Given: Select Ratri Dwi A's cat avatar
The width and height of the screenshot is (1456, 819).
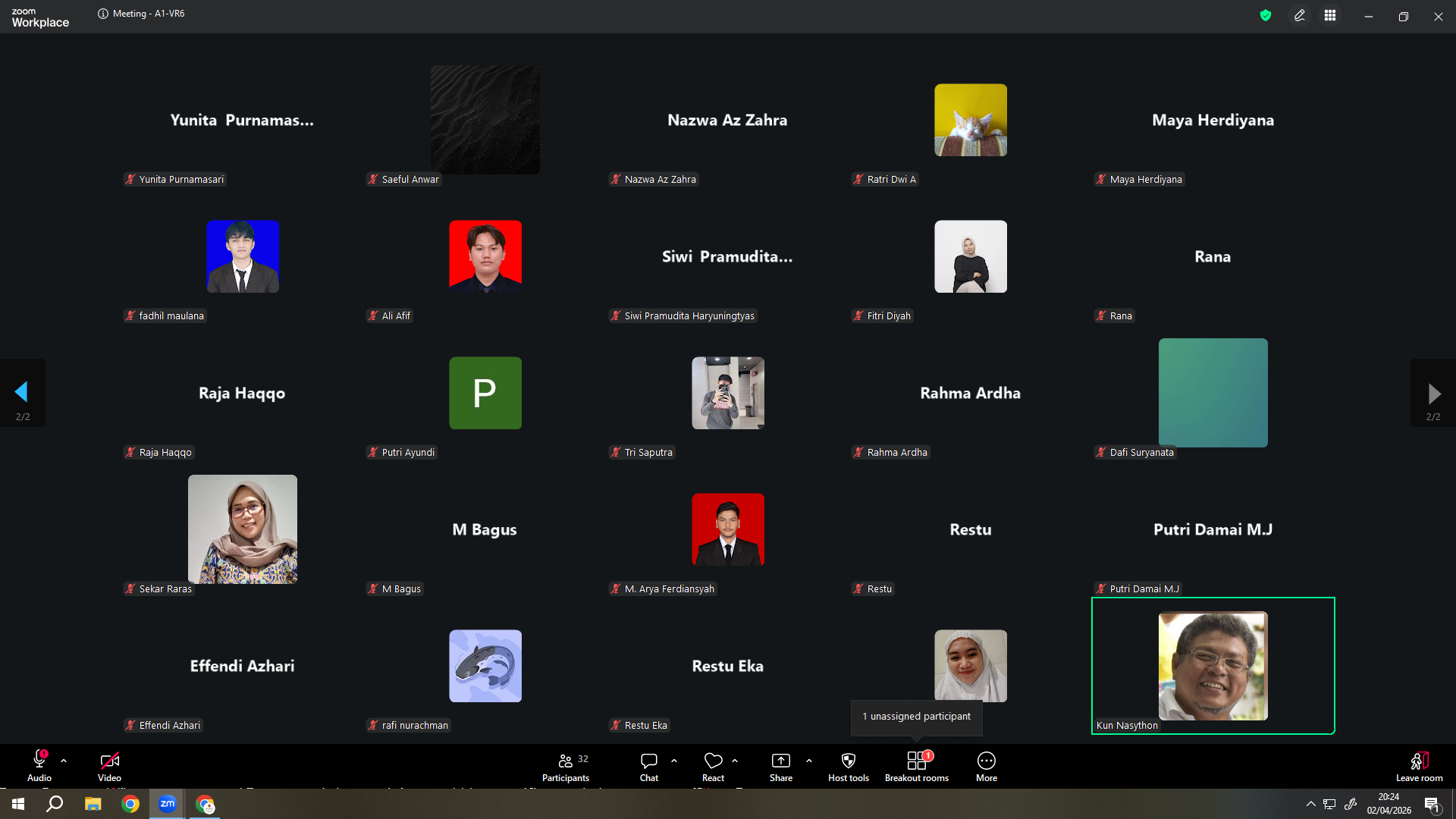Looking at the screenshot, I should (971, 120).
